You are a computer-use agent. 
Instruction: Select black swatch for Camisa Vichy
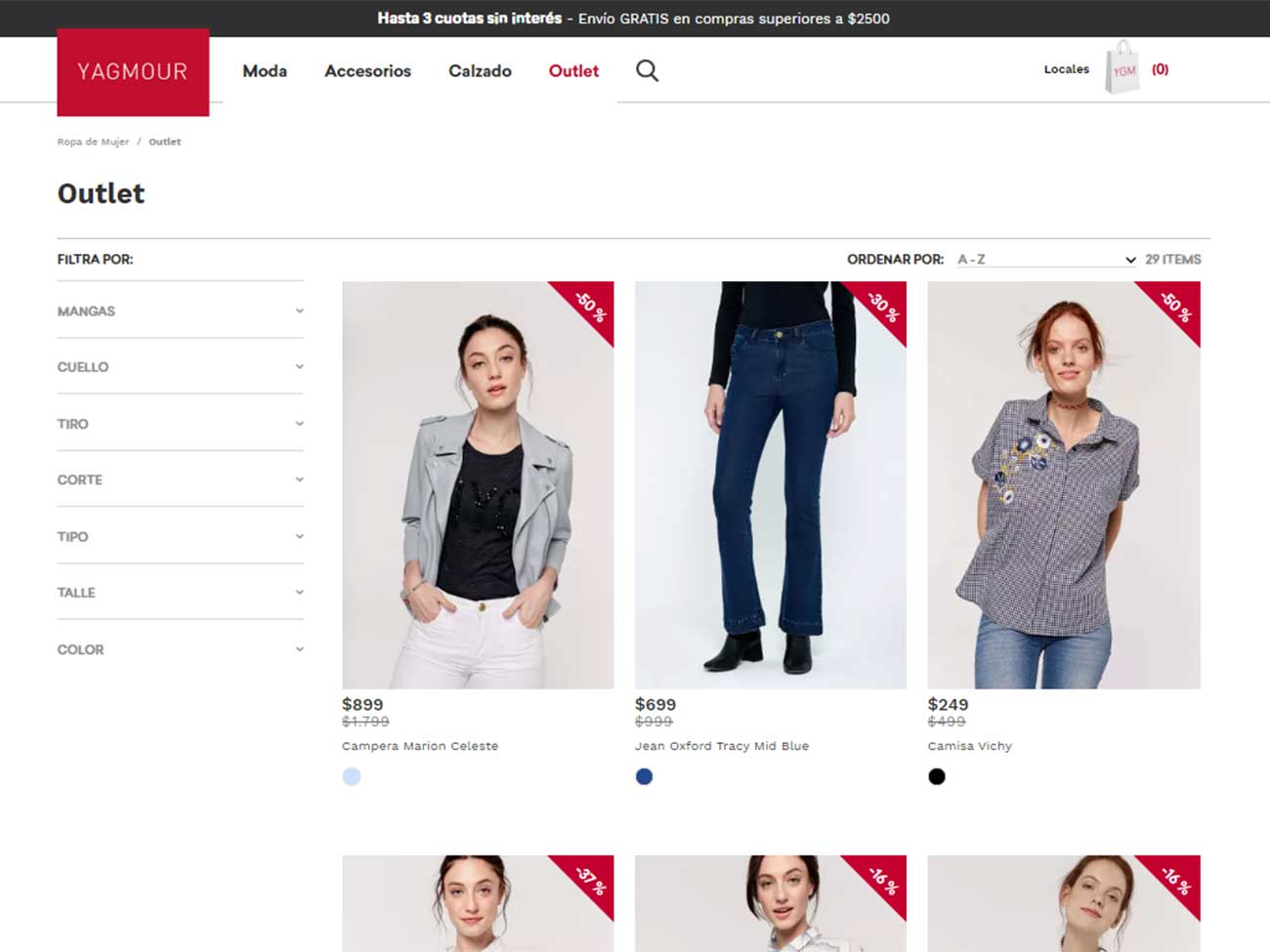tap(937, 776)
